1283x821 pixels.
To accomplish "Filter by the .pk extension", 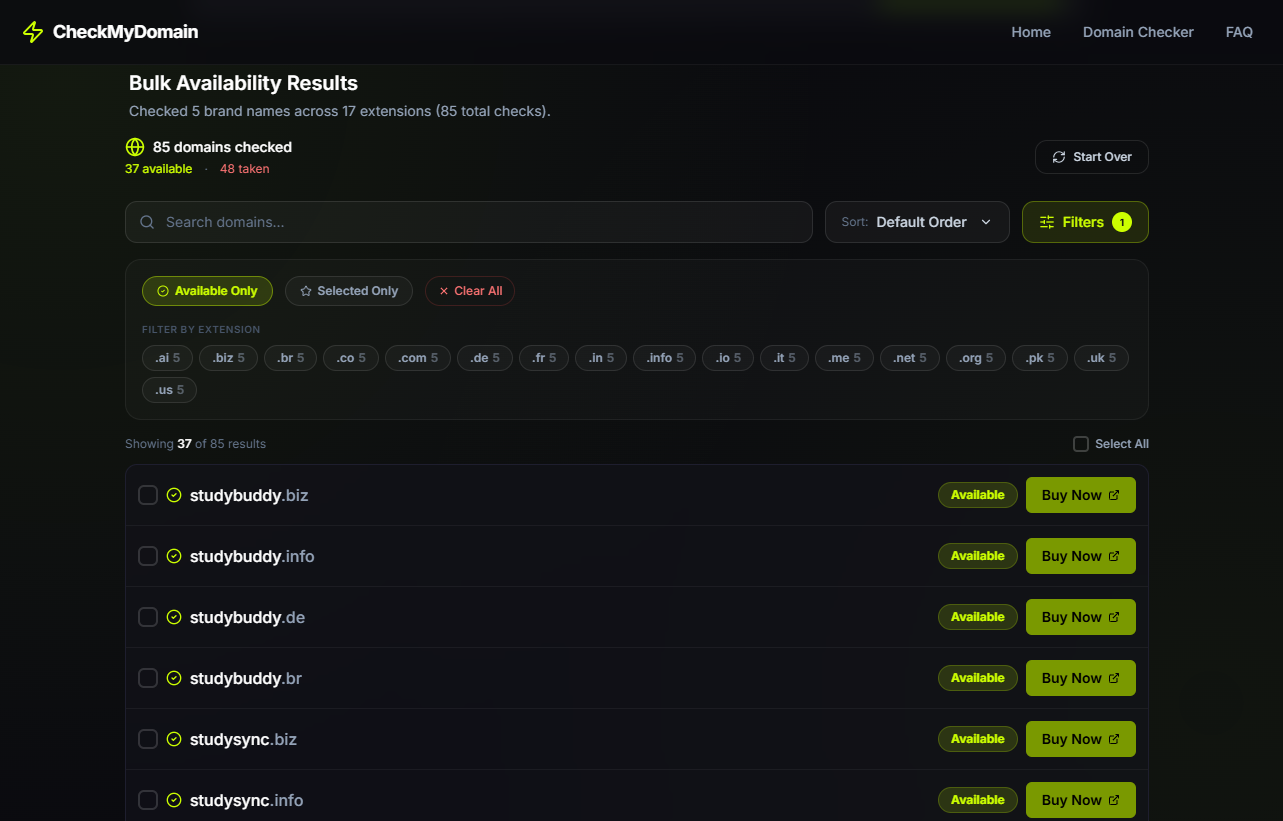I will [1040, 358].
